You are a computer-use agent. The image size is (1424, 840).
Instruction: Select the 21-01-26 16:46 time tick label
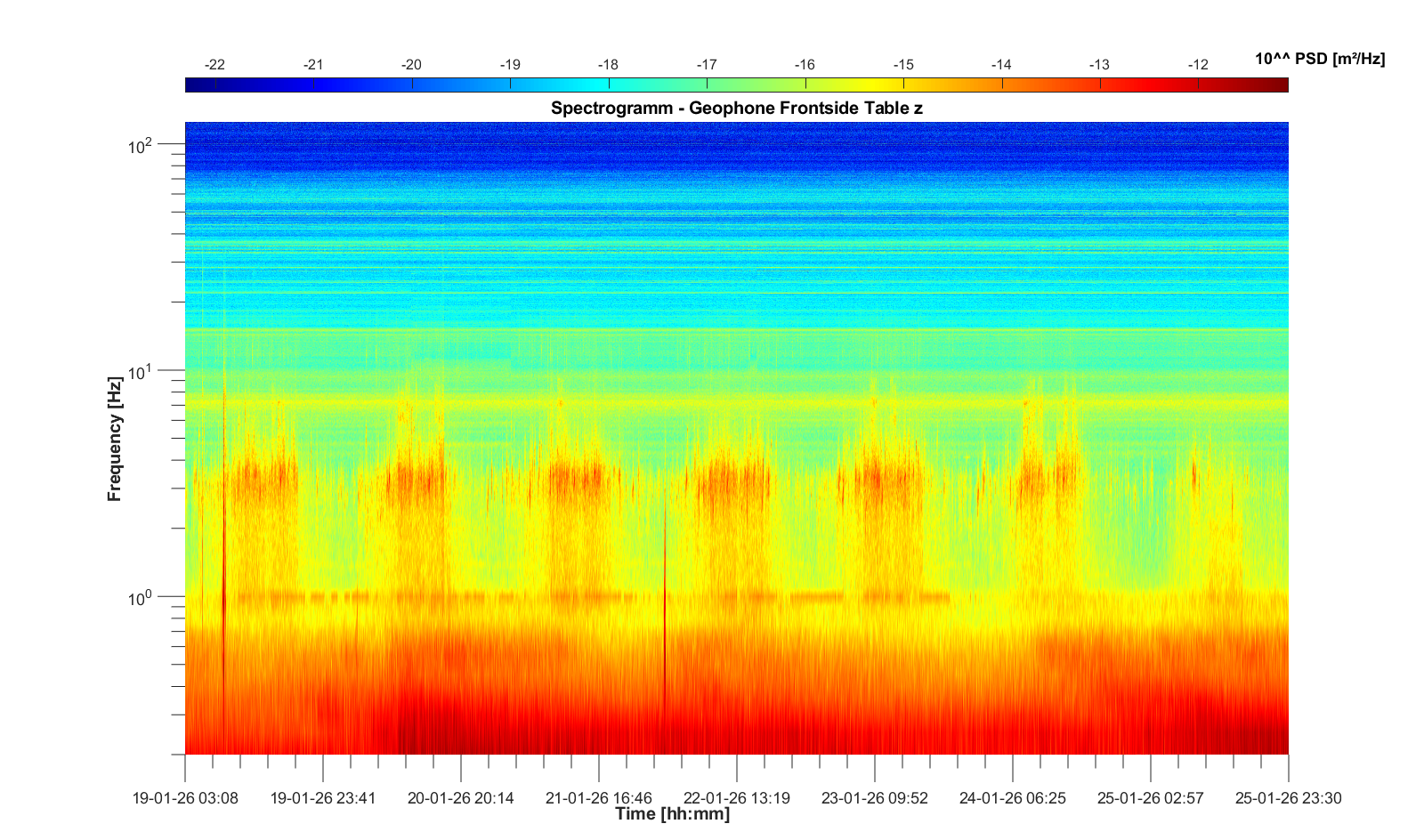[599, 798]
